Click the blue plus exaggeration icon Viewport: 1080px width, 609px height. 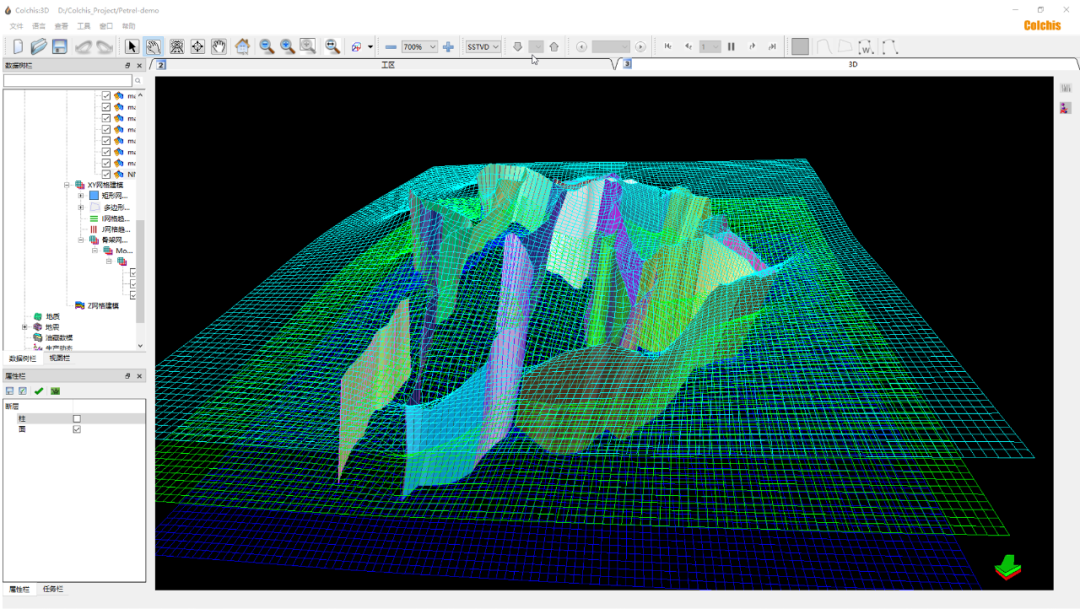448,46
